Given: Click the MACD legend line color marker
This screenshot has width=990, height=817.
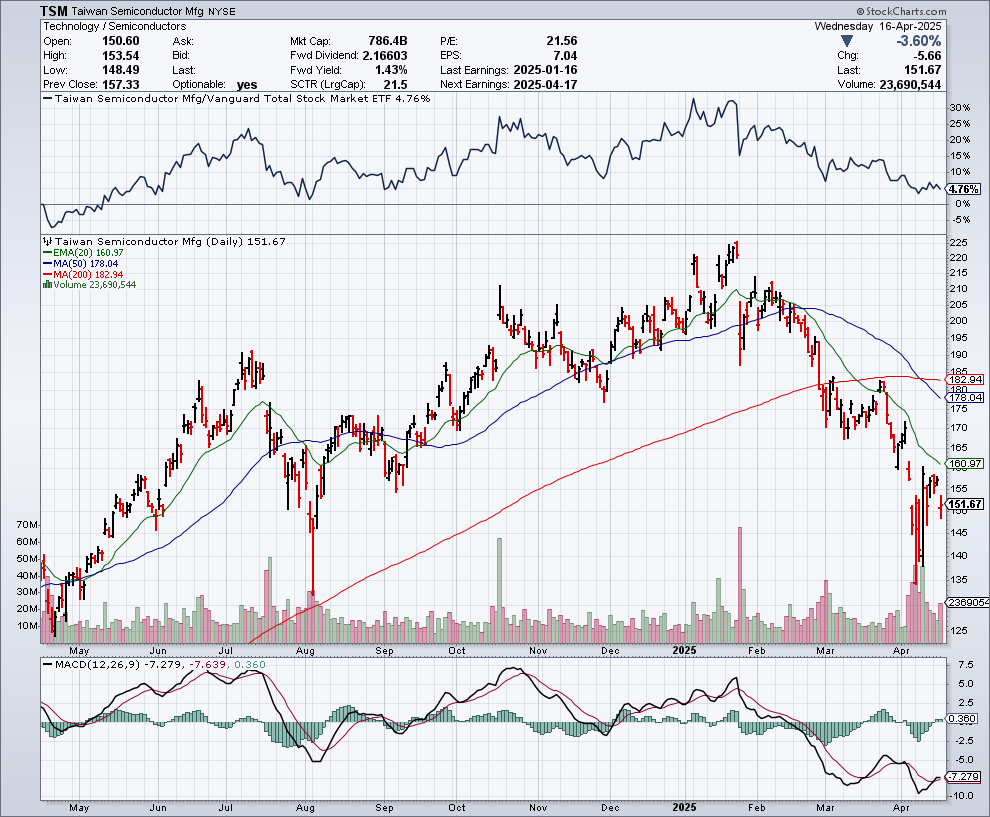Looking at the screenshot, I should tap(47, 664).
